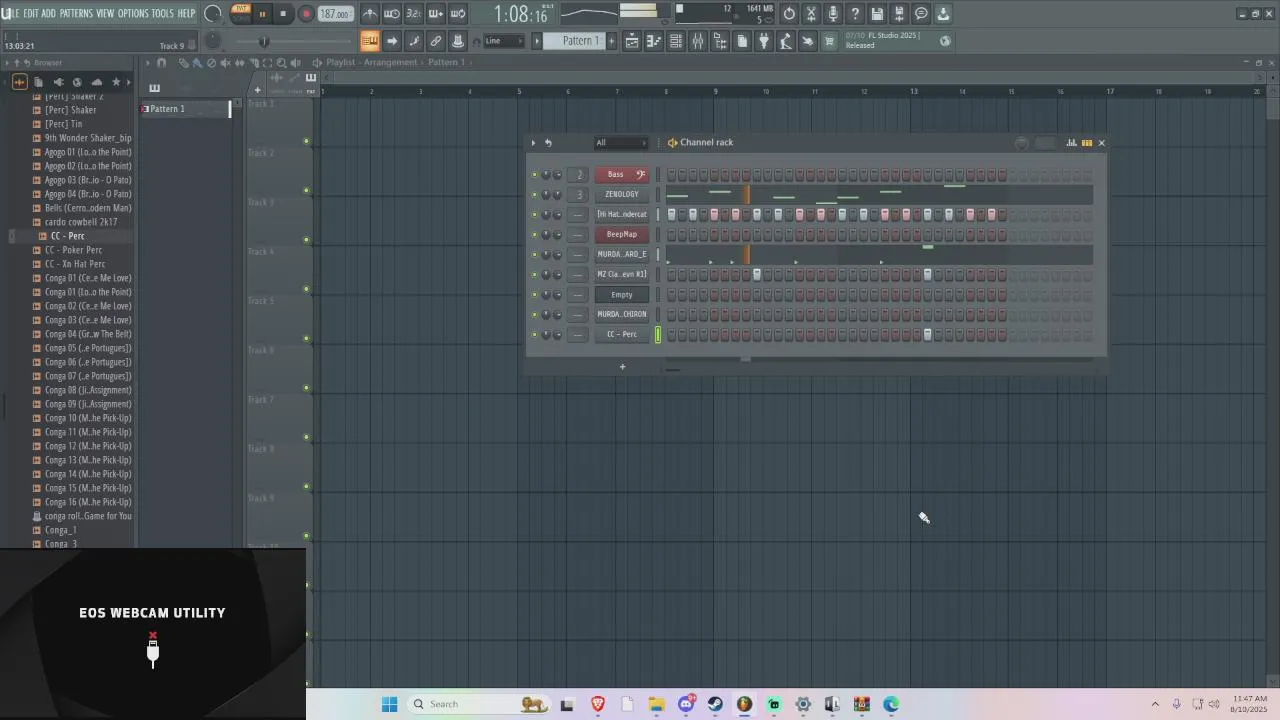Open the Line snap dropdown
This screenshot has height=720, width=1280.
(x=504, y=41)
